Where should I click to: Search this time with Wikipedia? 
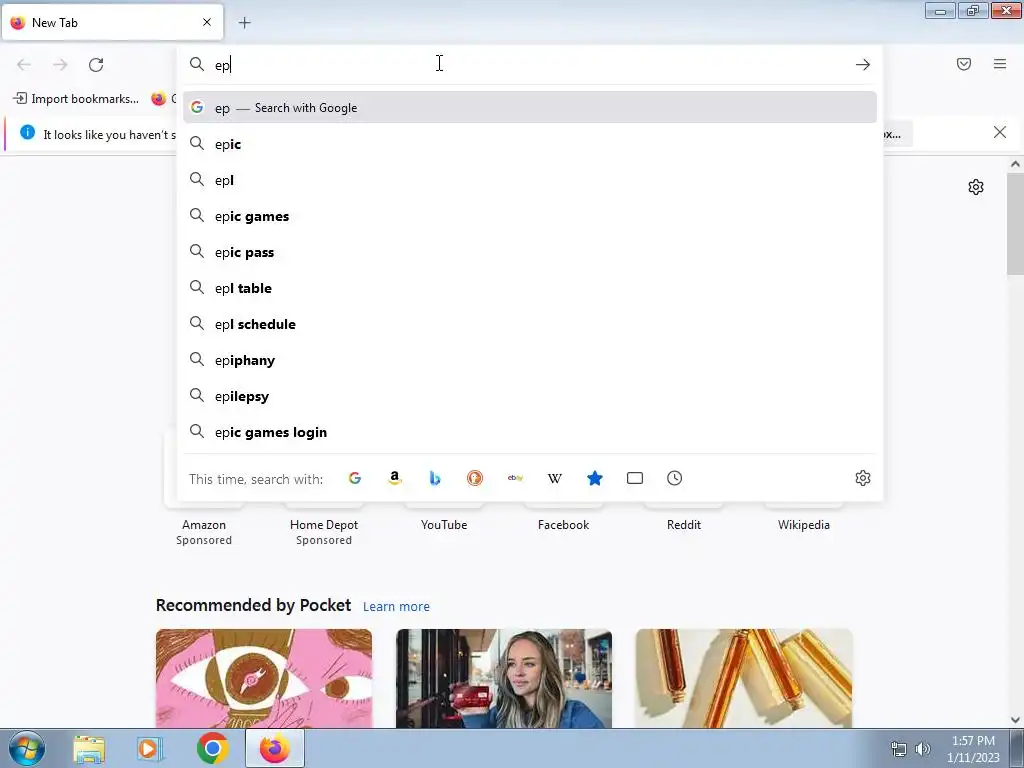click(x=554, y=478)
